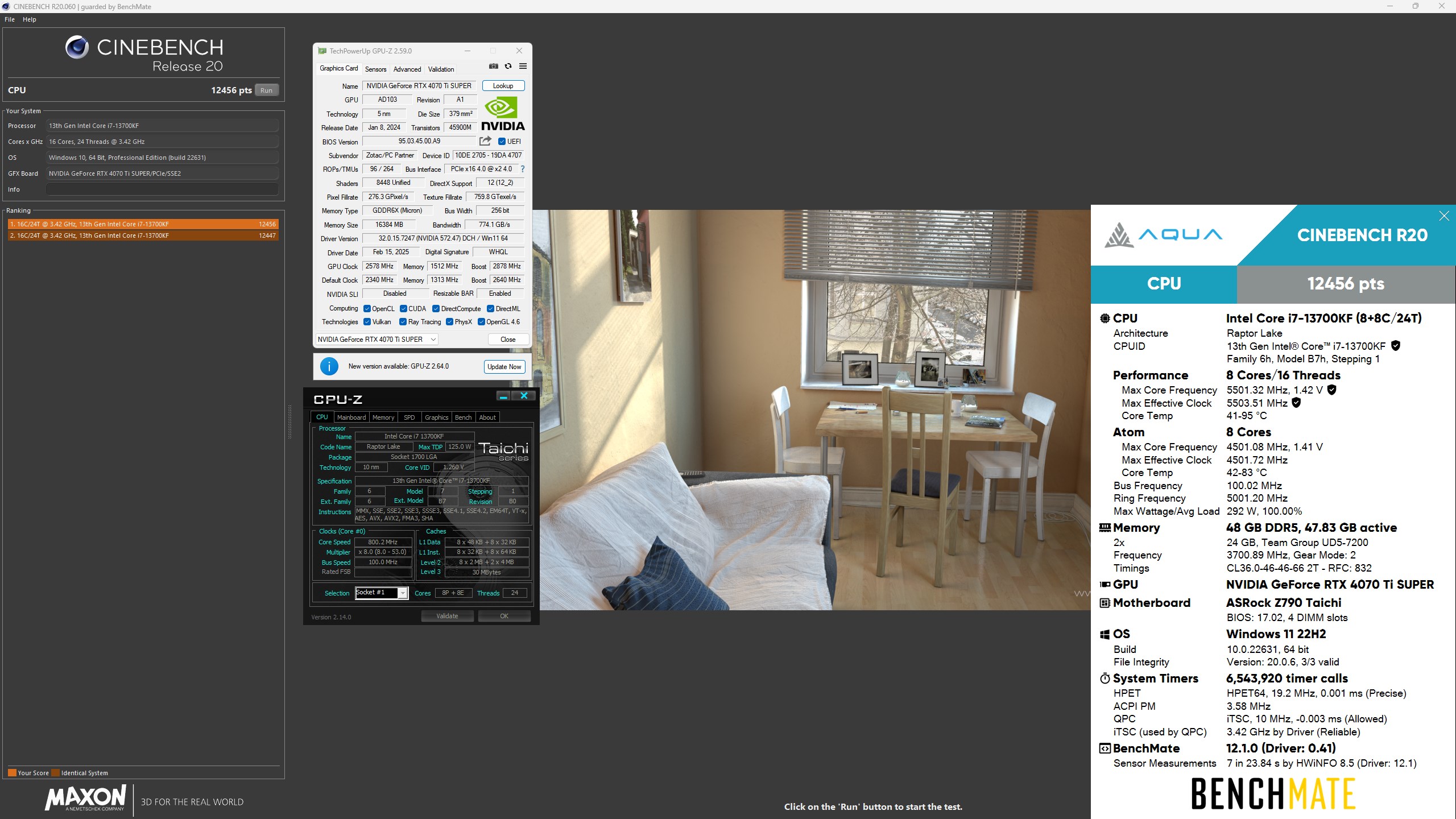Viewport: 1456px width, 819px height.
Task: Switch to the Advanced tab in GPU-Z
Action: point(407,69)
